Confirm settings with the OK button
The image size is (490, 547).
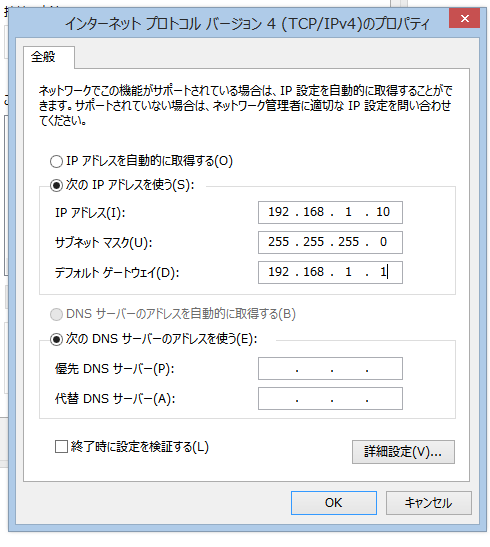334,503
